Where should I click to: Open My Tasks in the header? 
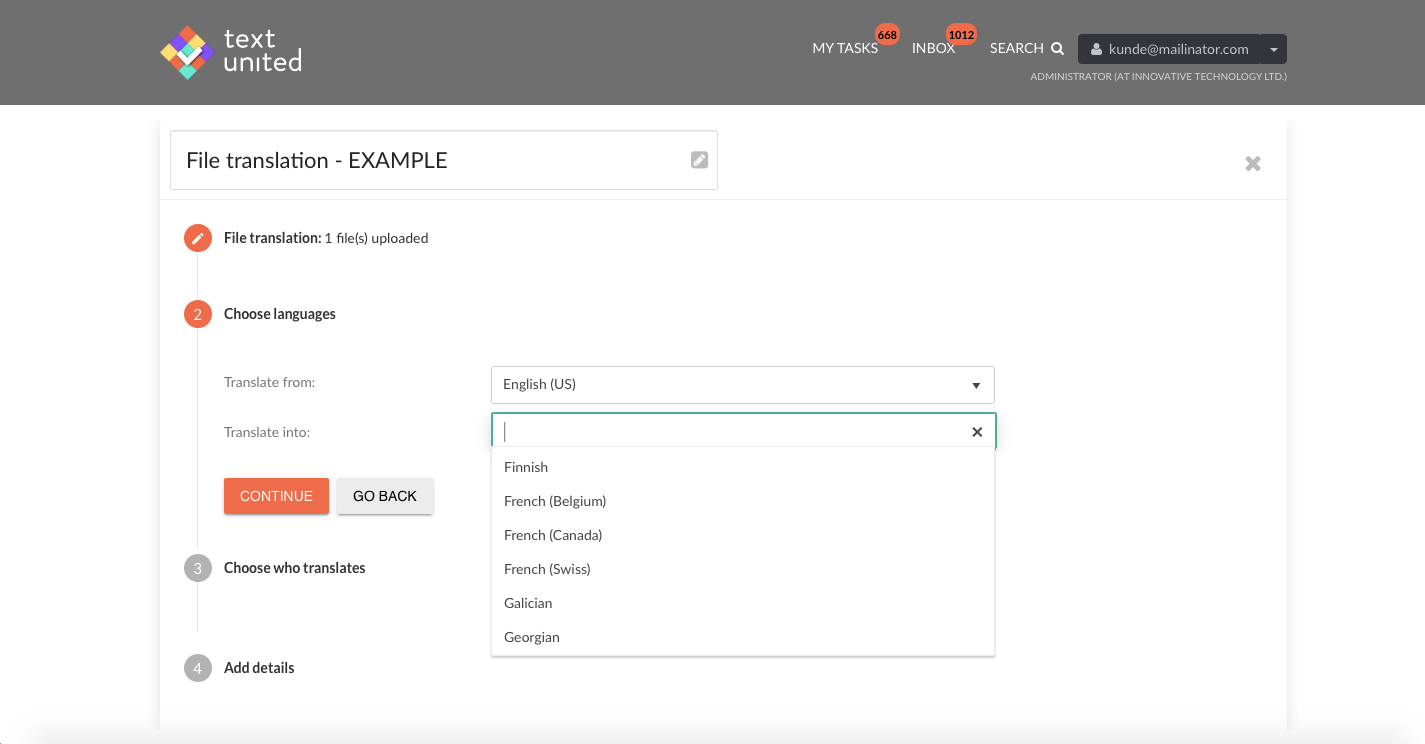tap(844, 48)
